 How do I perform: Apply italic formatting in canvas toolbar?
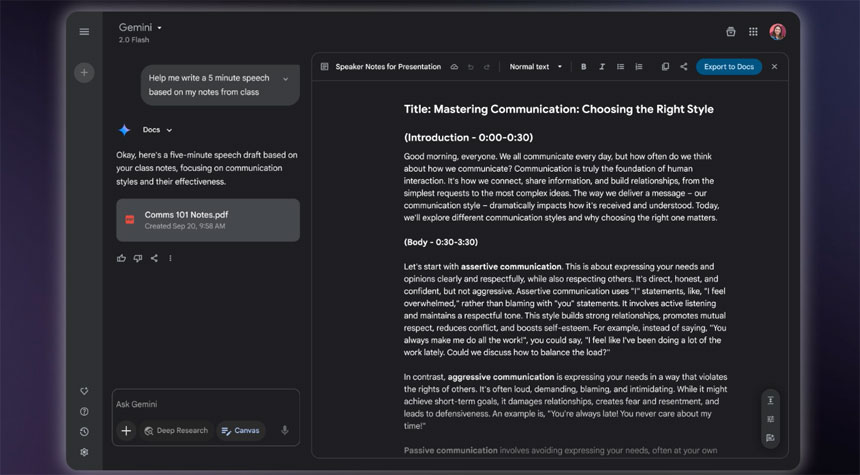click(x=602, y=67)
